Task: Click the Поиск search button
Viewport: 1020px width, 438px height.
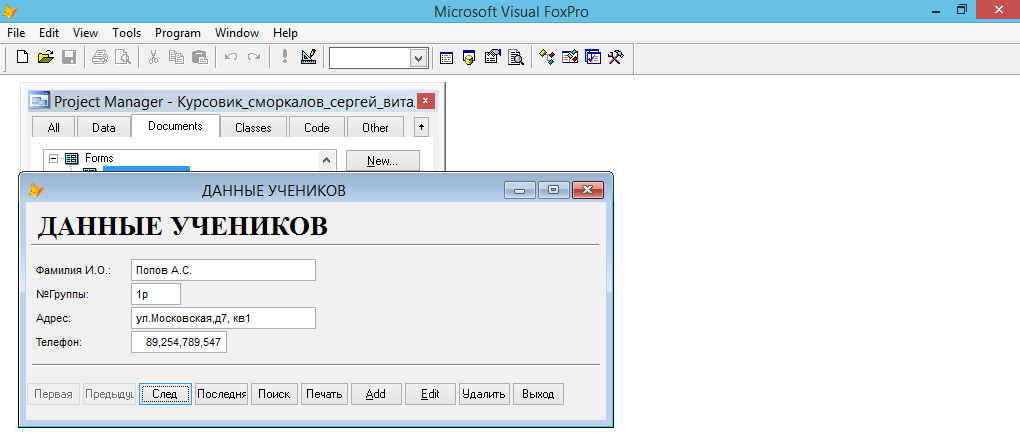Action: [274, 394]
